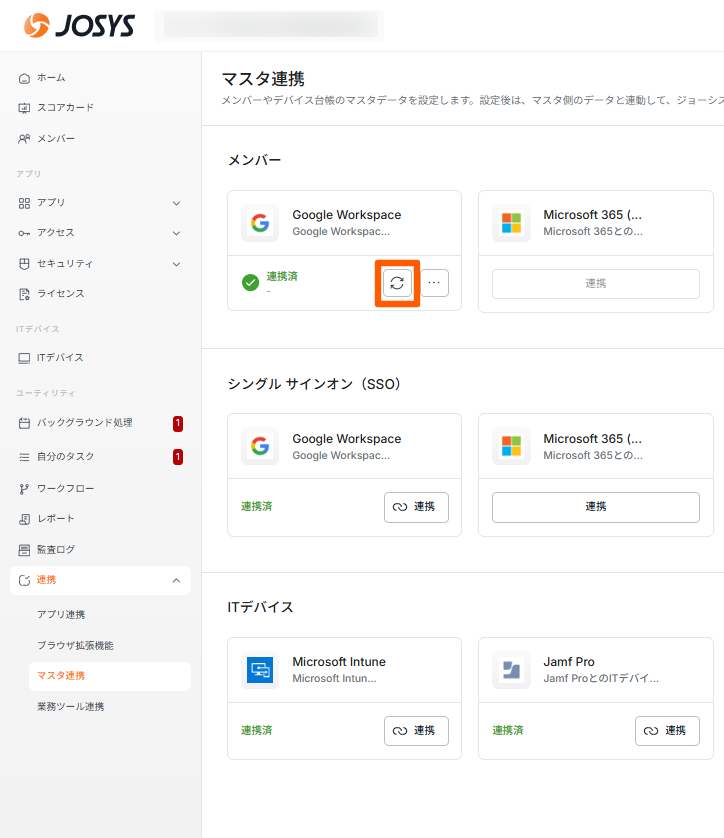Expand the アクセス sidebar section
This screenshot has width=724, height=838.
(176, 233)
